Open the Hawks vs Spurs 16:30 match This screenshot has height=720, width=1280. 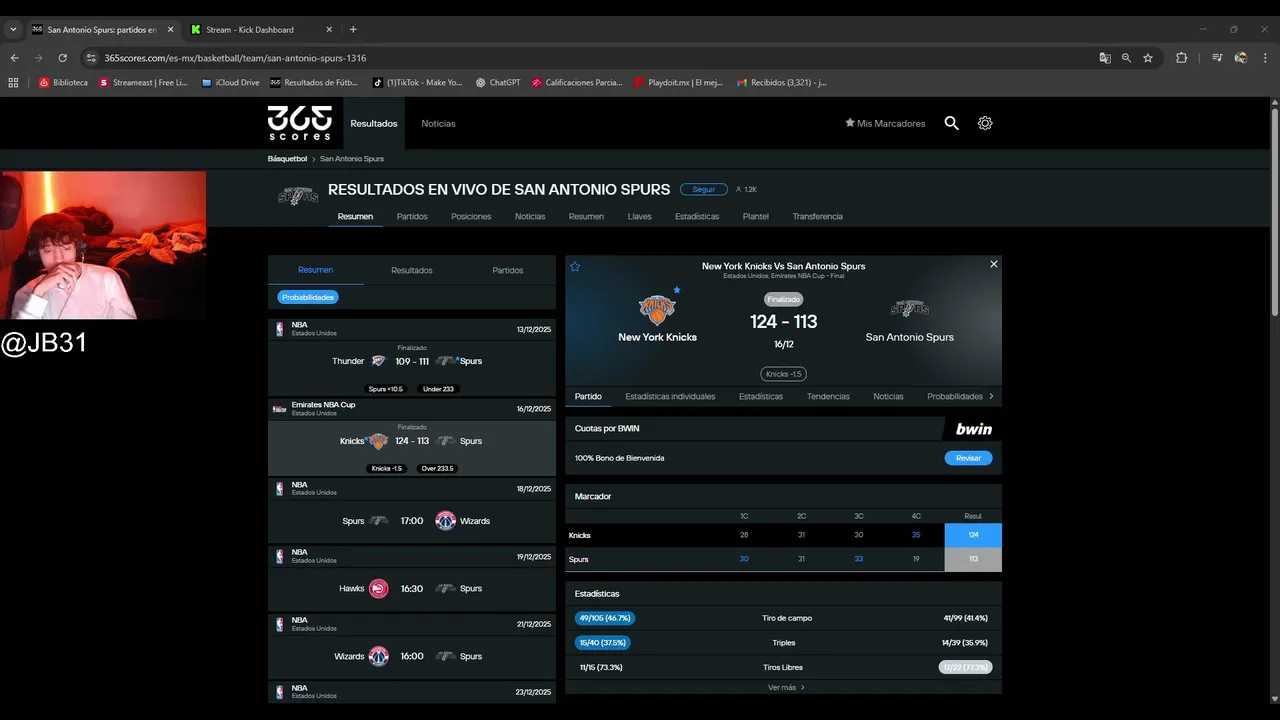[x=411, y=589]
